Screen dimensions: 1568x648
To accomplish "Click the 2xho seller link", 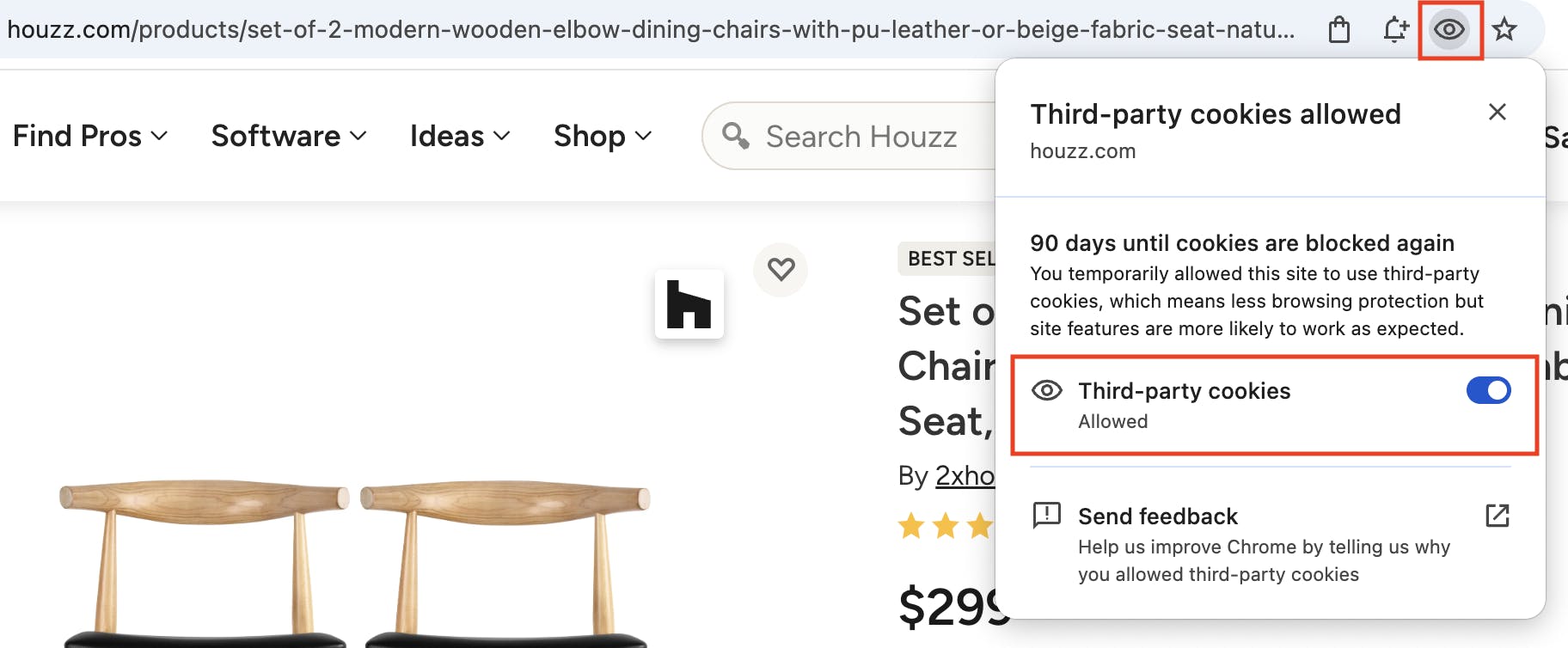I will point(965,475).
